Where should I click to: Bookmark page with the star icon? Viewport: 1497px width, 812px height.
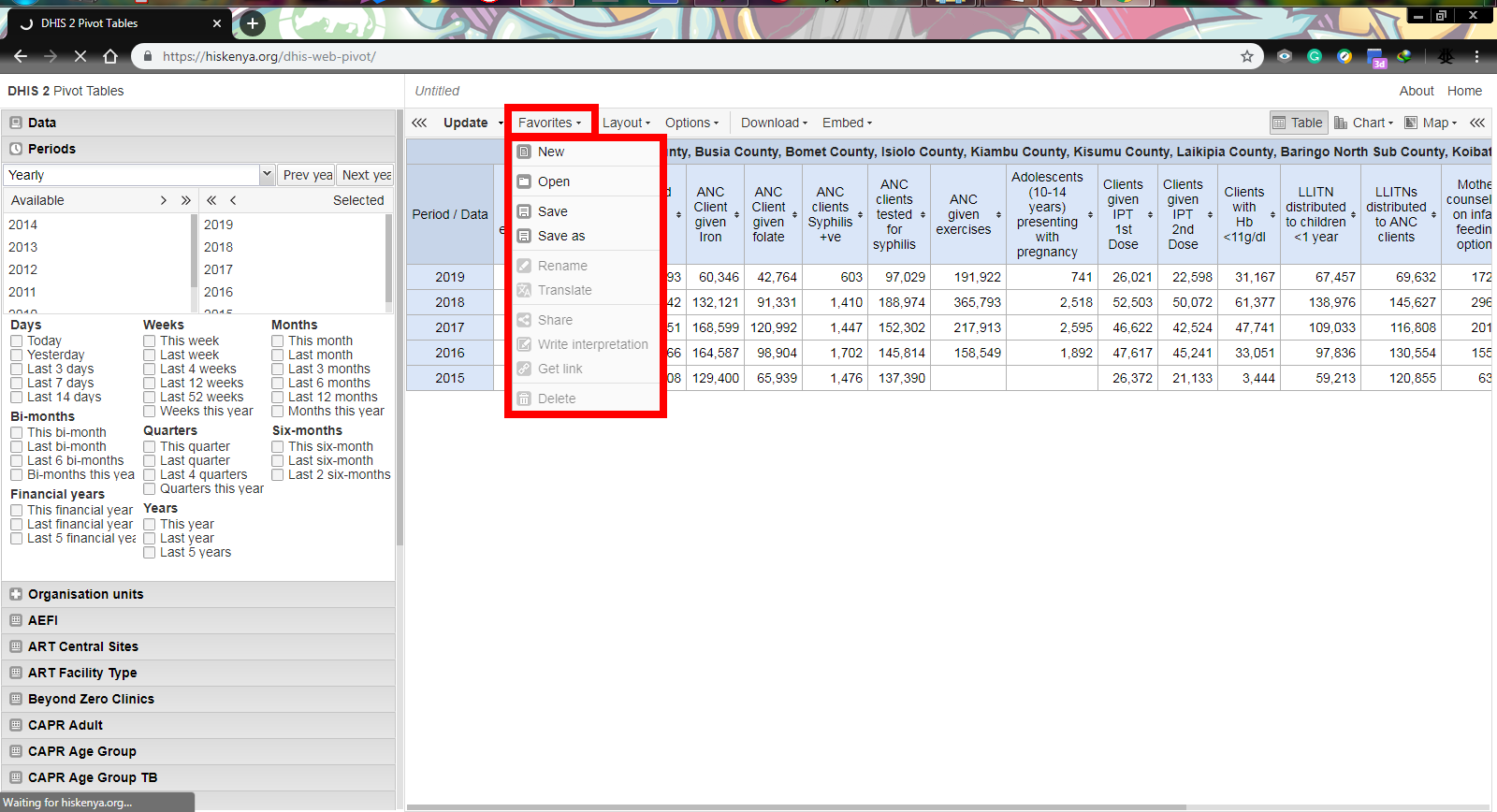(1247, 56)
